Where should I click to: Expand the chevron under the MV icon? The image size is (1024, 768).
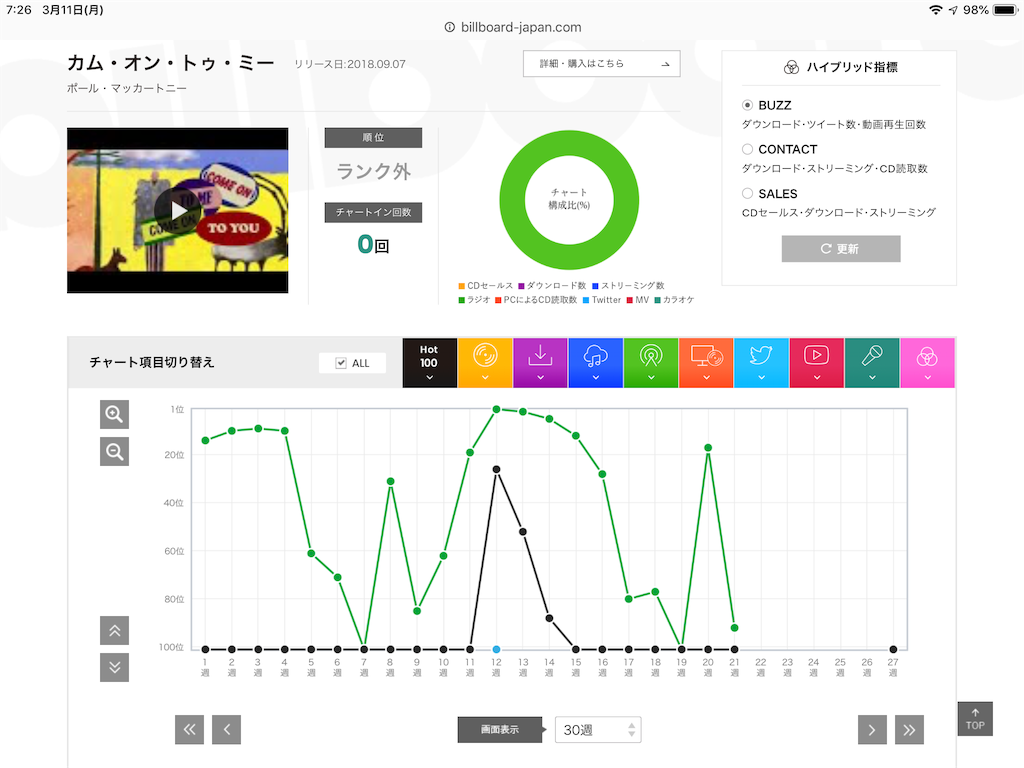(816, 377)
